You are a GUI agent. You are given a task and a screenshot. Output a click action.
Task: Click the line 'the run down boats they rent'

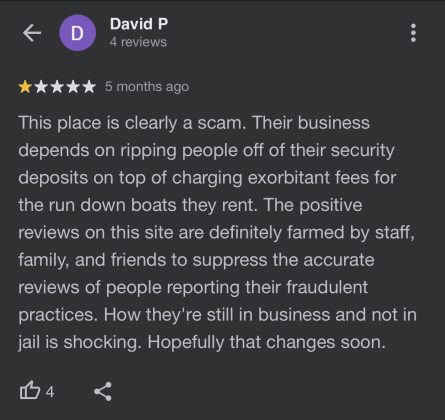138,205
